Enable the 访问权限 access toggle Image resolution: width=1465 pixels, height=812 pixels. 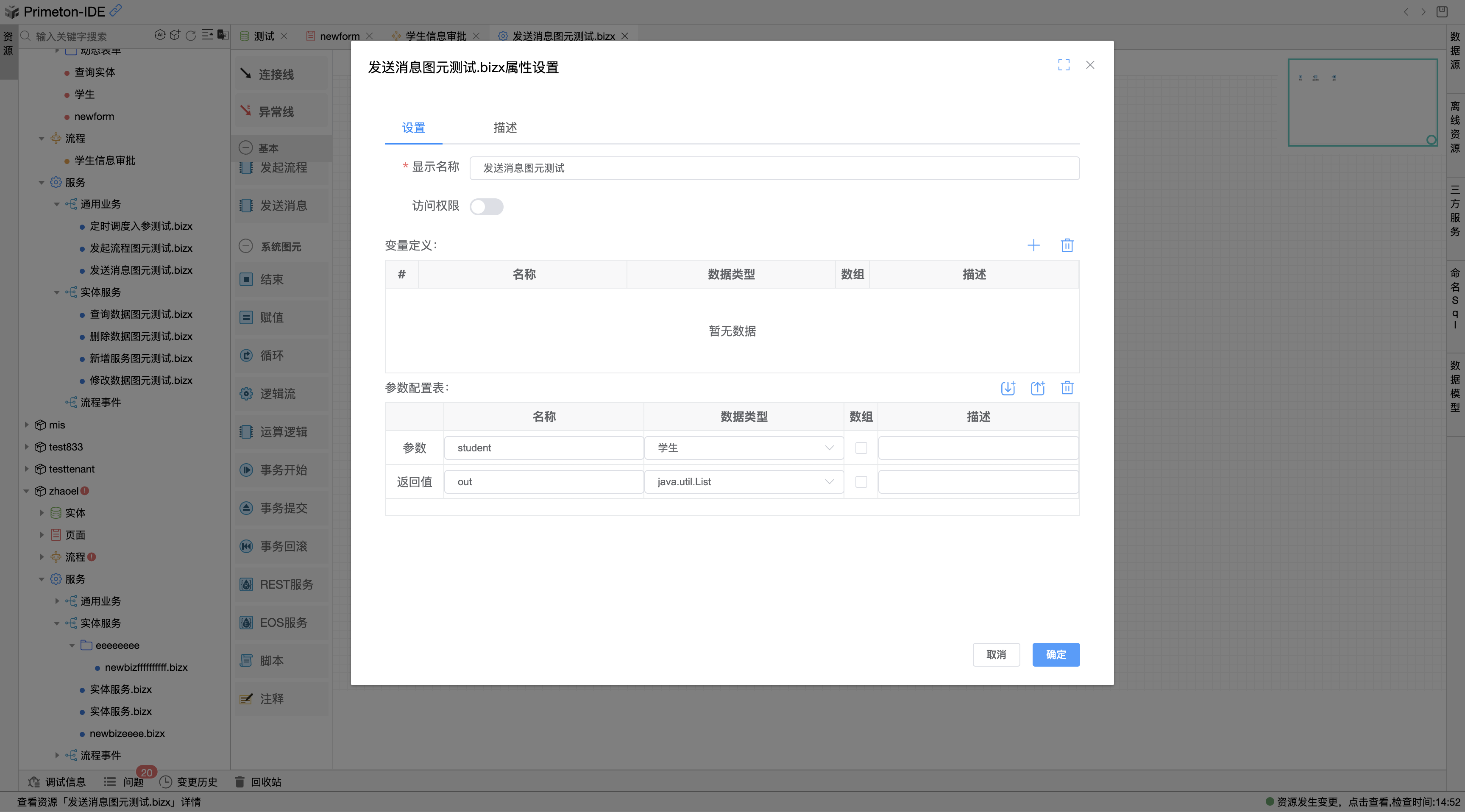[x=487, y=206]
